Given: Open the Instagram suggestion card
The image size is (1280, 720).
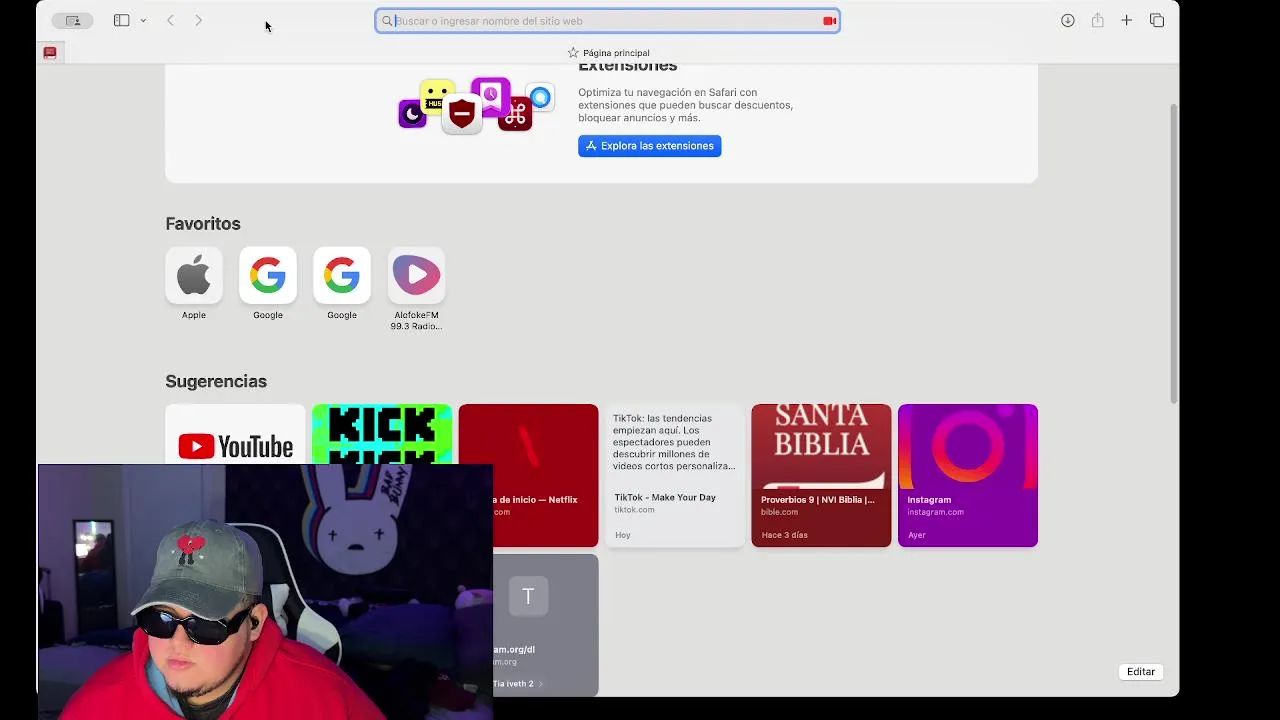Looking at the screenshot, I should tap(968, 475).
